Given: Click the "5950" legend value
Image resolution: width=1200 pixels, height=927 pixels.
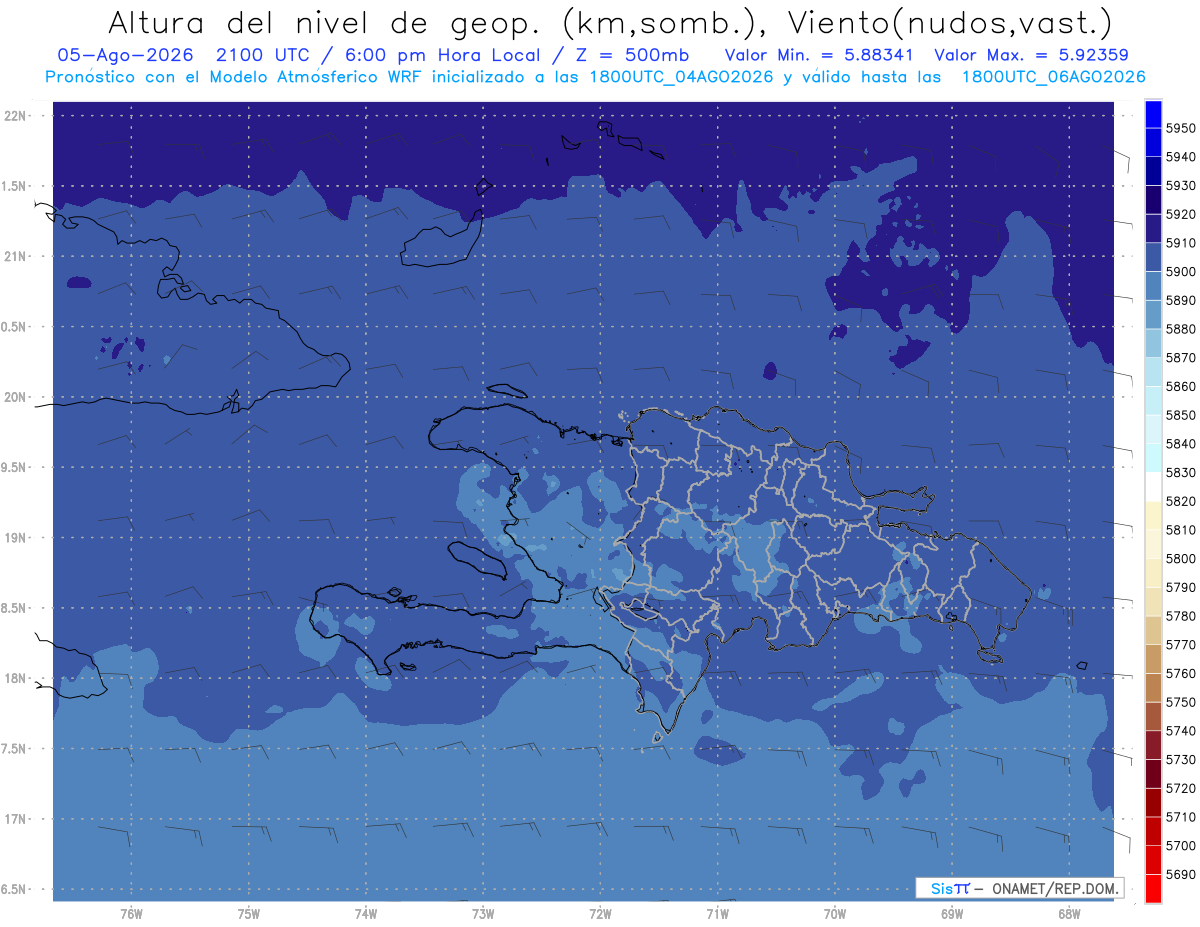Looking at the screenshot, I should coord(1181,128).
